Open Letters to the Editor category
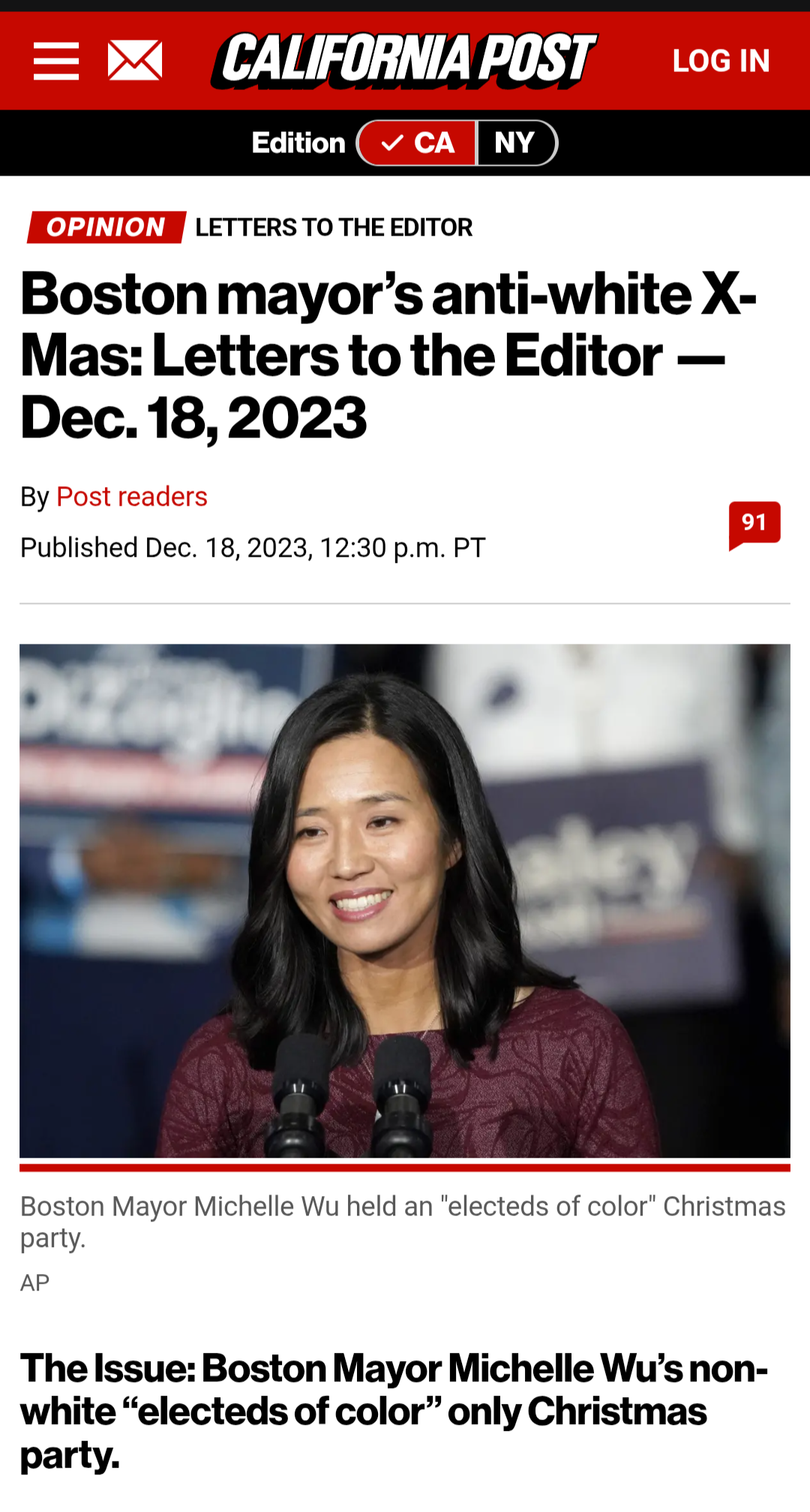 pyautogui.click(x=334, y=227)
